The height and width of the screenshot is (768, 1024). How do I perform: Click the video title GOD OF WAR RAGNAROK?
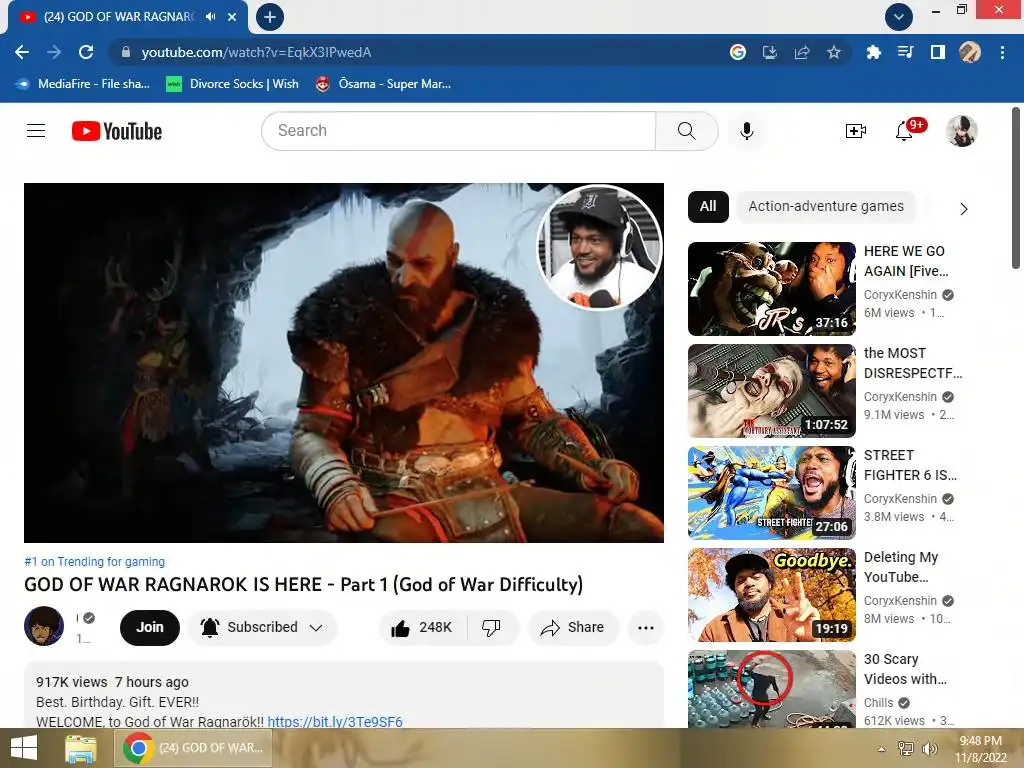point(304,584)
